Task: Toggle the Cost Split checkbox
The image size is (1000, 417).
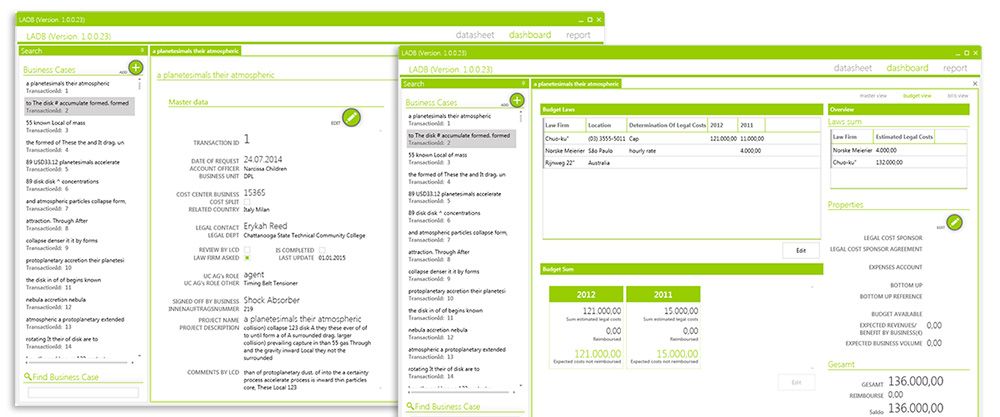Action: coord(246,201)
